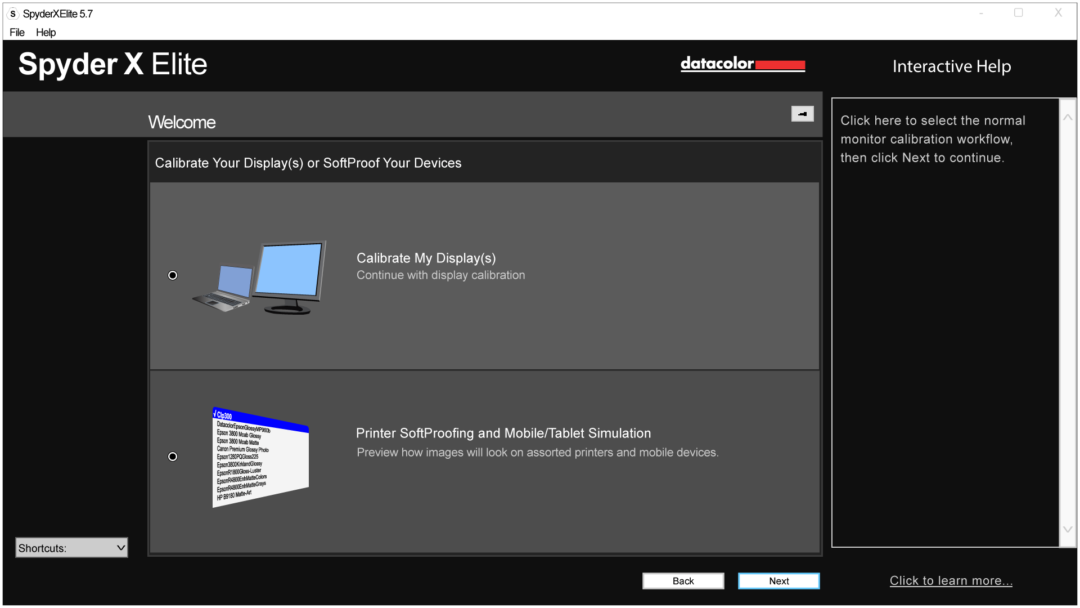This screenshot has height=608, width=1080.
Task: Open the Shortcuts dropdown
Action: 72,548
